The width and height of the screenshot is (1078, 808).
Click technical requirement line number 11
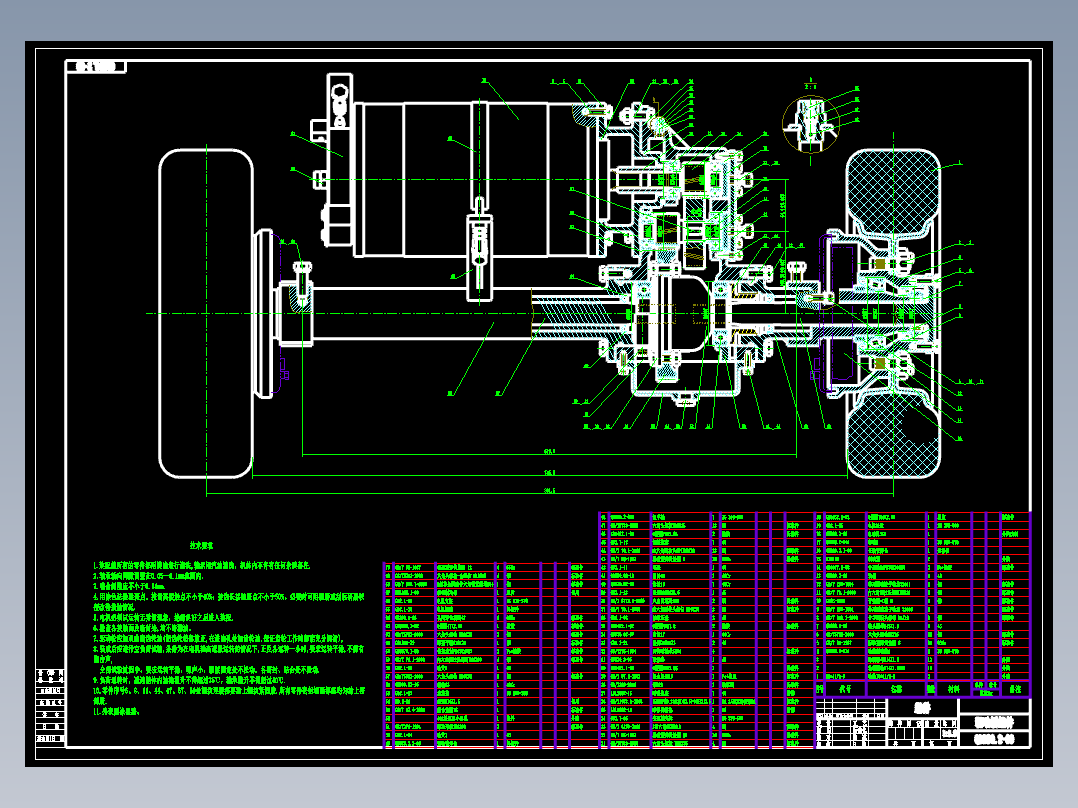tap(116, 712)
